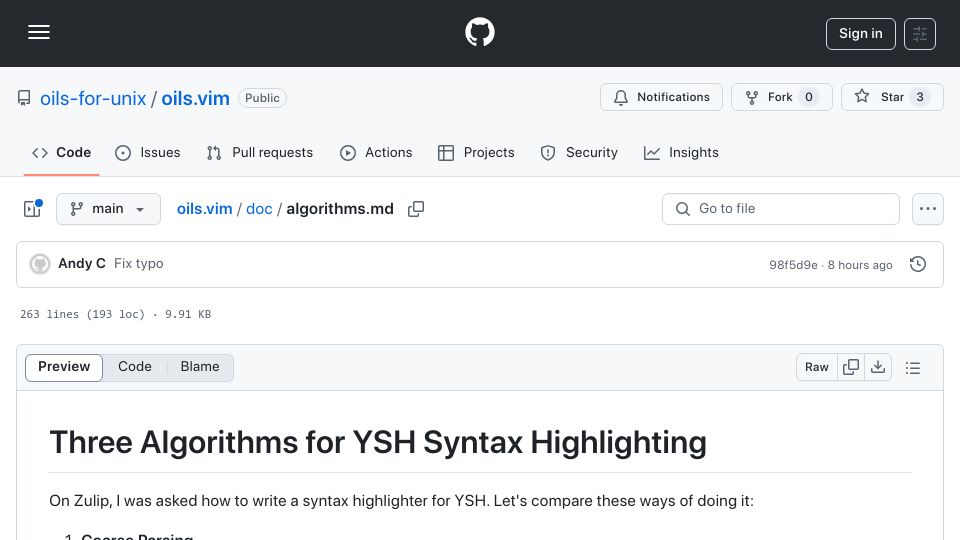The height and width of the screenshot is (540, 960).
Task: Switch to the Issues tab
Action: (148, 152)
